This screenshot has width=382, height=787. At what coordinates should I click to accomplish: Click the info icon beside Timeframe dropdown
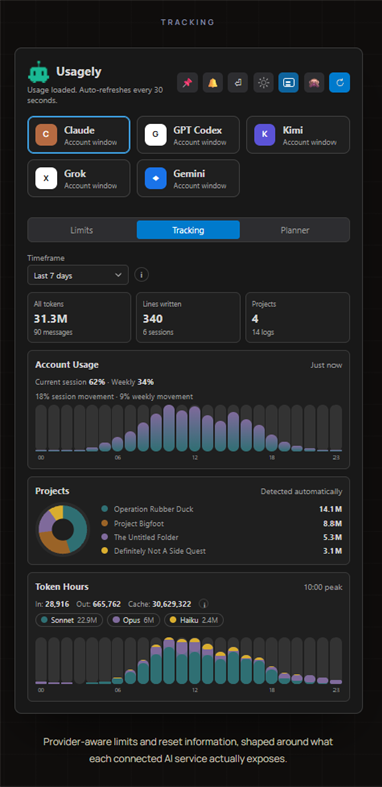pos(142,275)
